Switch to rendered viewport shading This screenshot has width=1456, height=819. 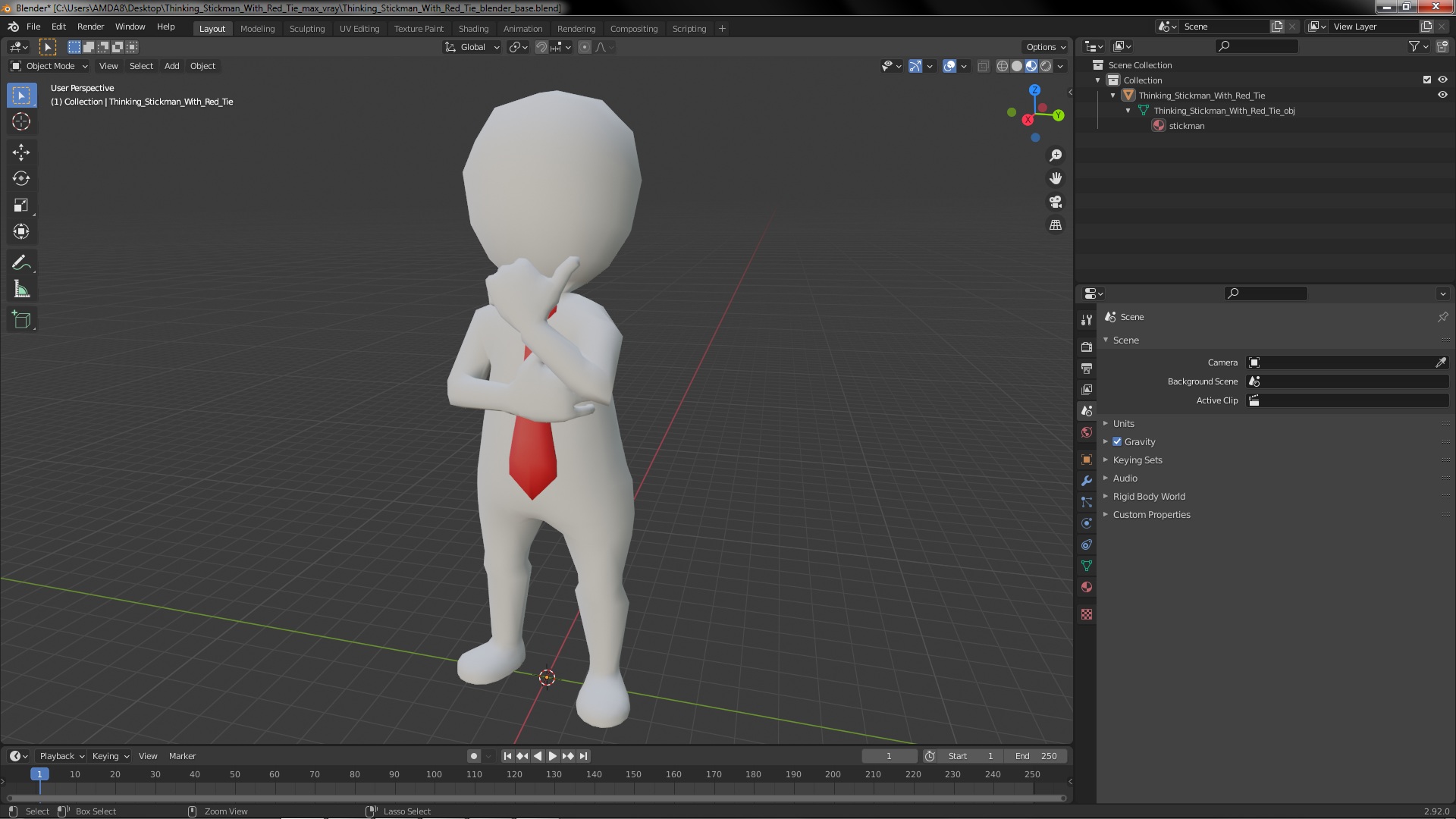[1046, 66]
